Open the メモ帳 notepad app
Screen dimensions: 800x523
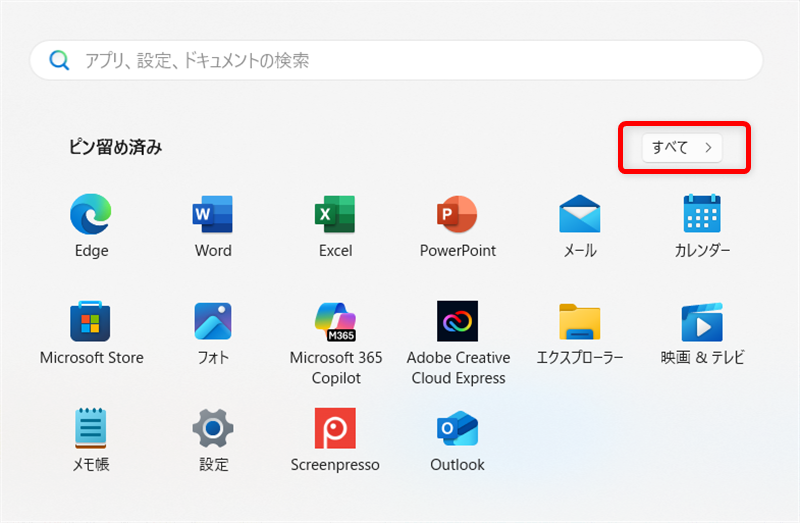point(90,428)
